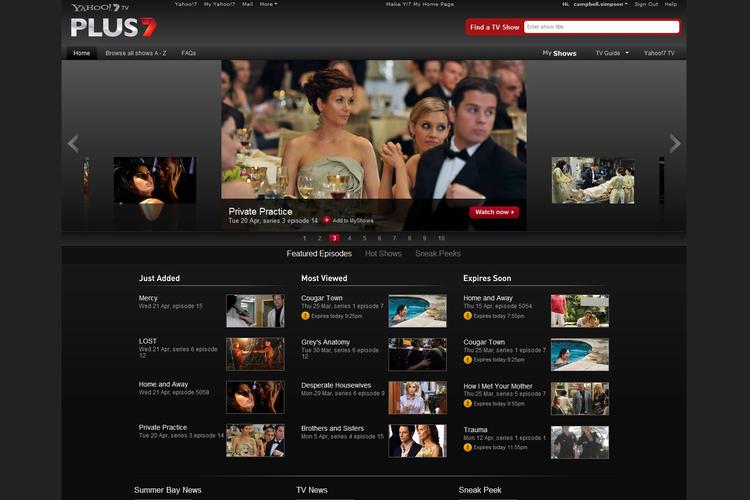Click the Enter show title search field
Screen dimensions: 750x500
coord(601,27)
